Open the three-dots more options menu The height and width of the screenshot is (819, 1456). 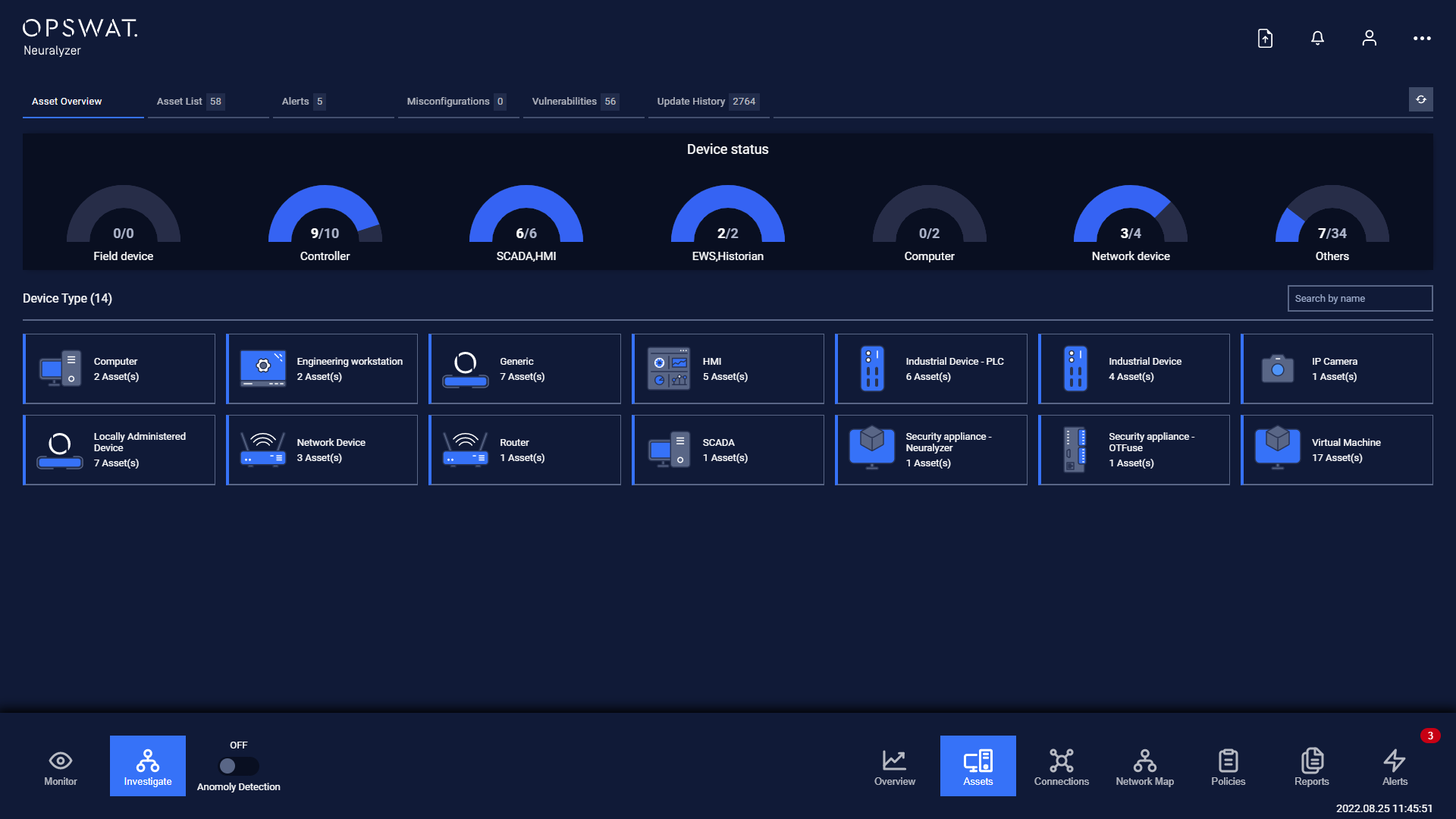(x=1422, y=38)
